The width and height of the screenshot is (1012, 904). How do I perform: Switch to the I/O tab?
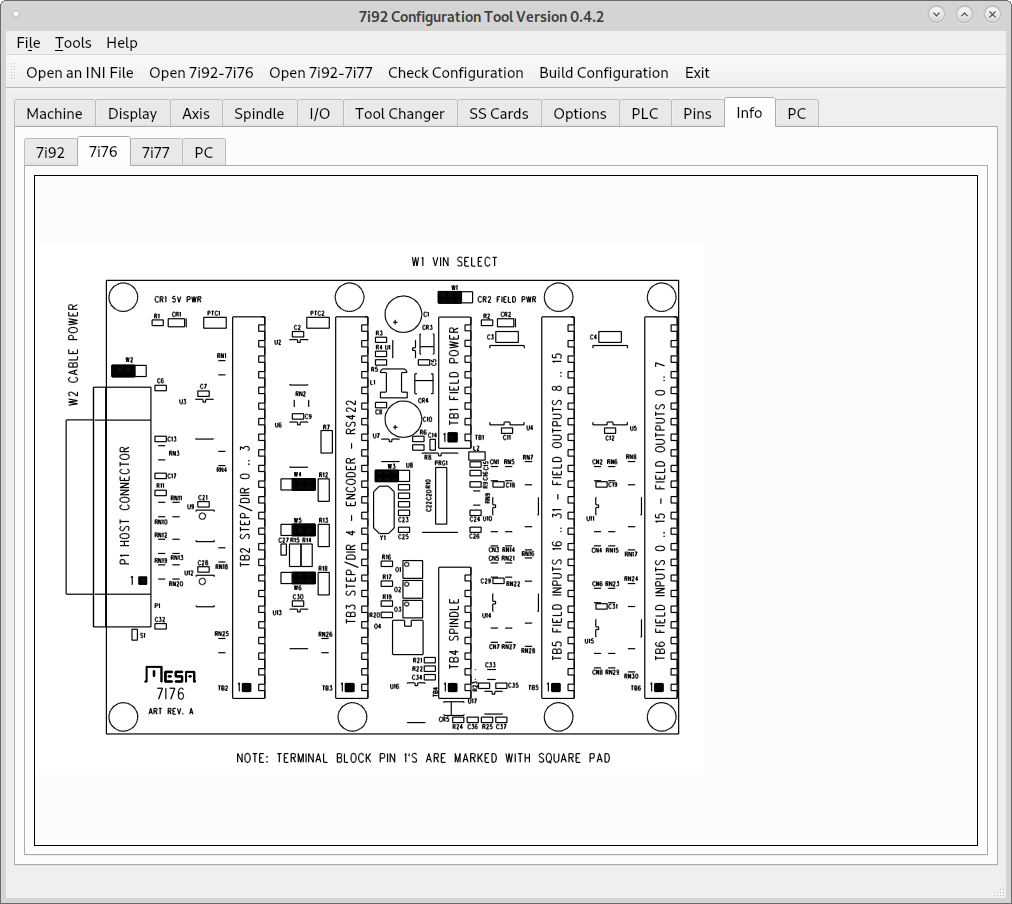(x=319, y=114)
